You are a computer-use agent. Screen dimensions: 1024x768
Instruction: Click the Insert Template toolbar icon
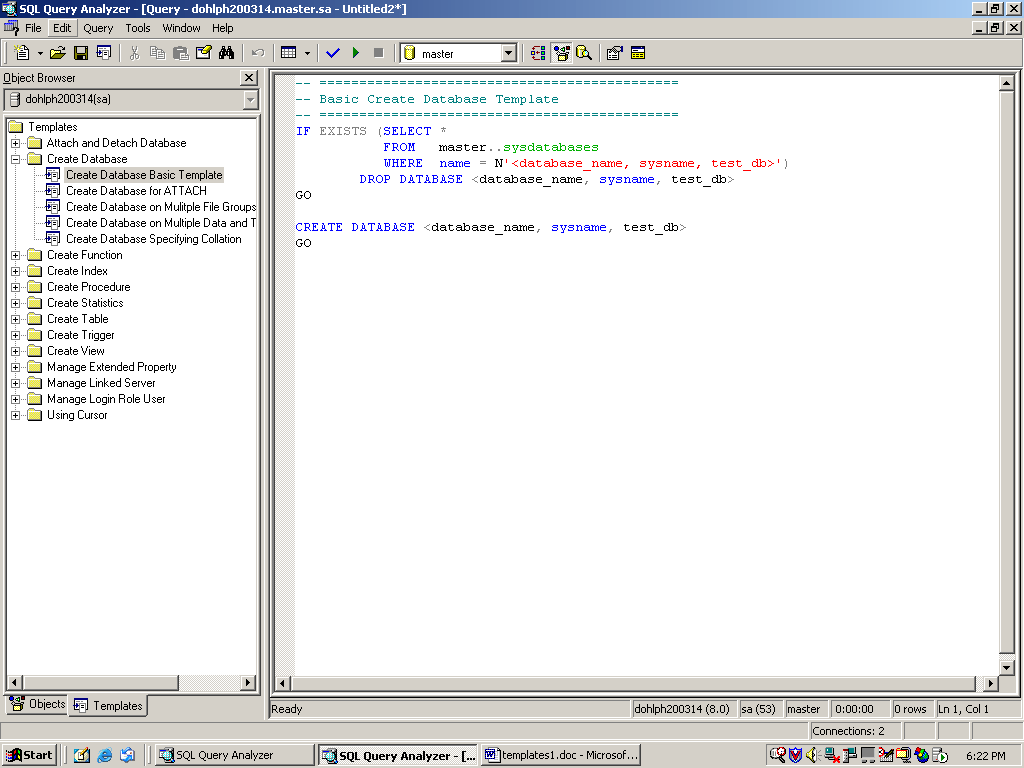104,54
